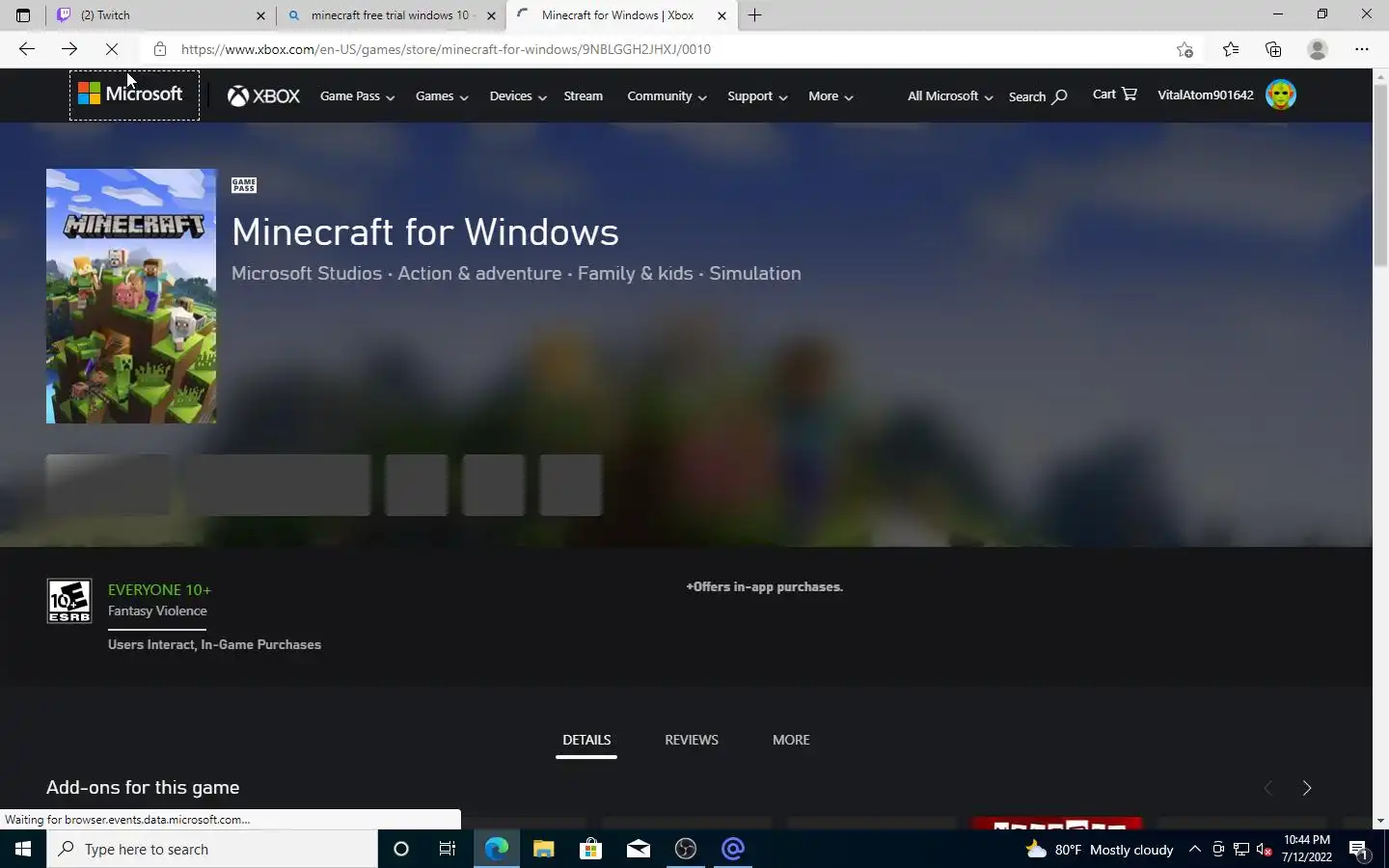This screenshot has height=868, width=1389.
Task: Click the page vertical scrollbar thumb
Action: pos(1380,176)
